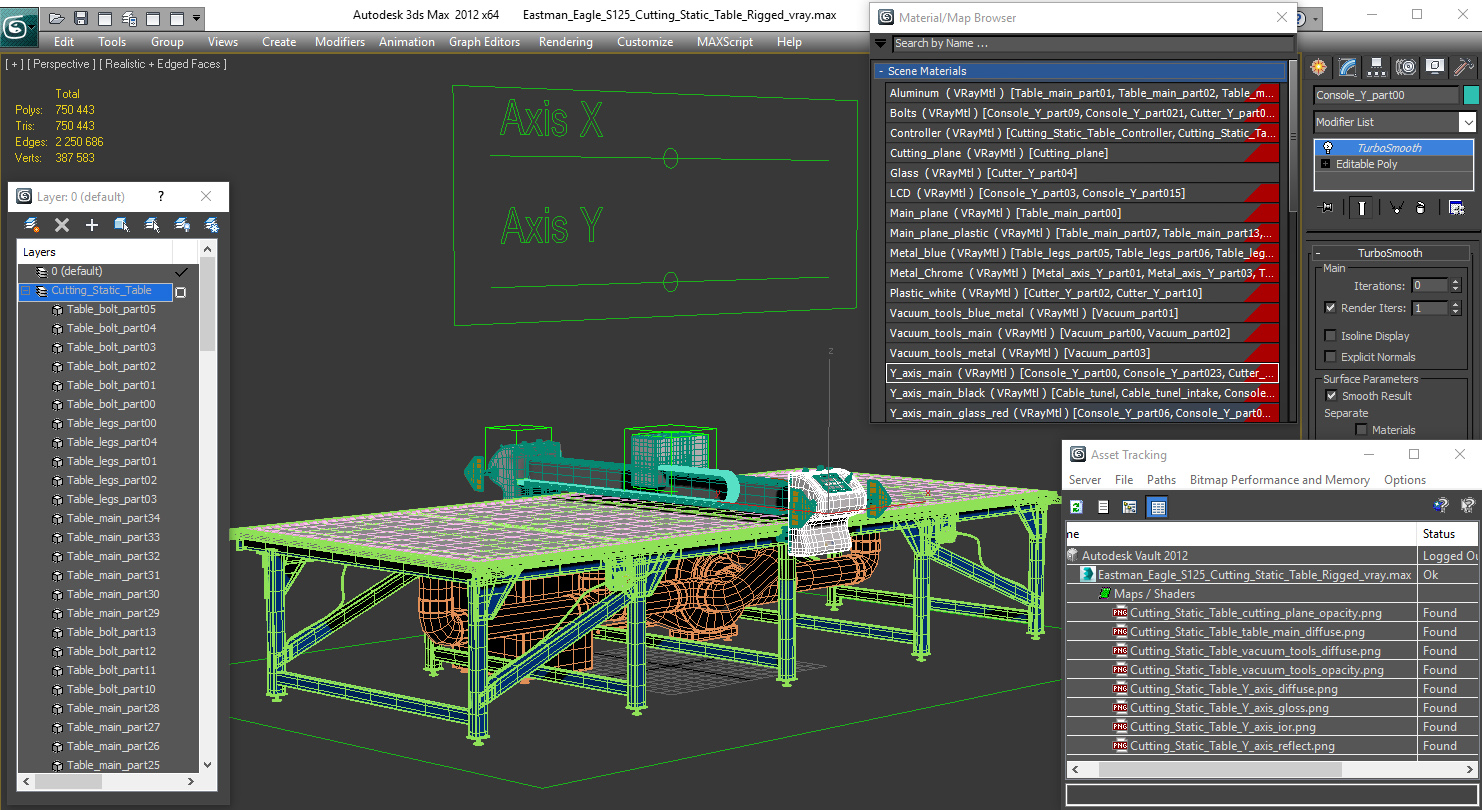
Task: Open the Modifiers menu
Action: click(x=340, y=42)
